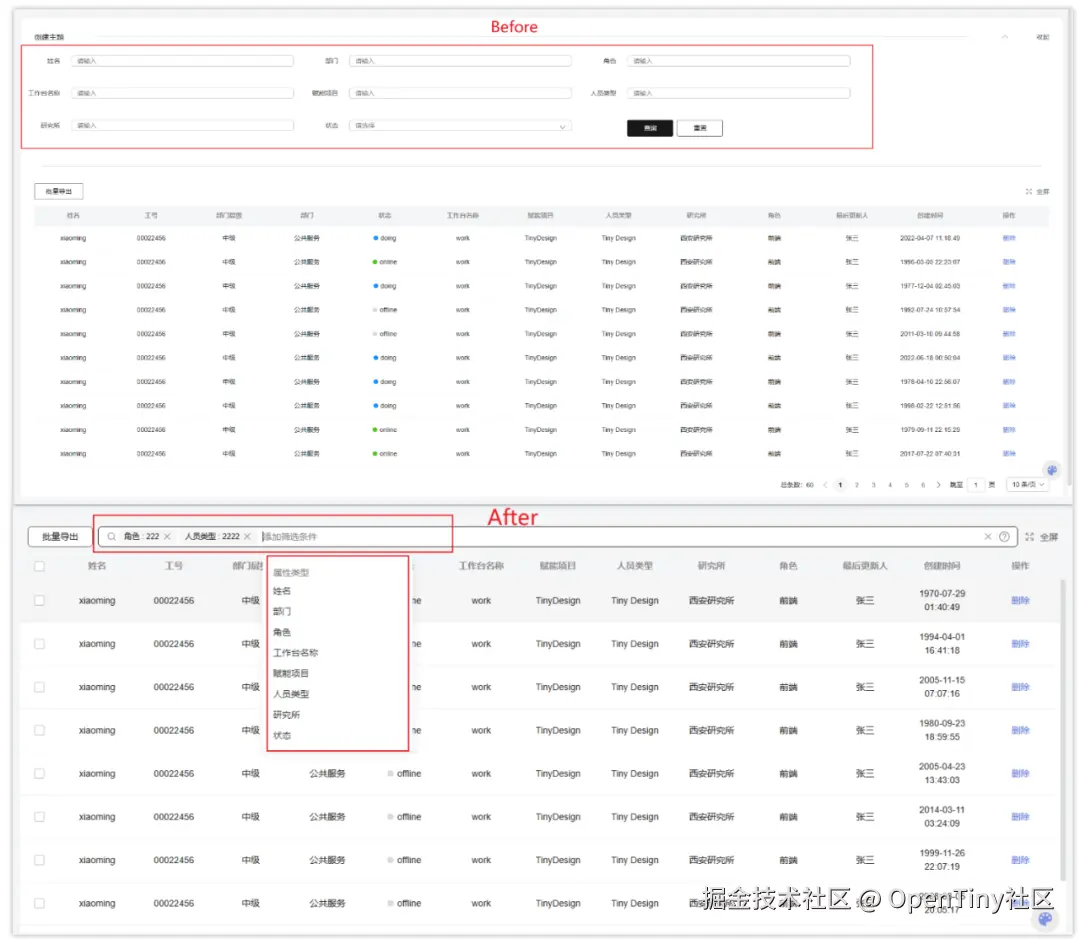Go to previous page with the left arrow
This screenshot has width=1080, height=939.
[824, 485]
